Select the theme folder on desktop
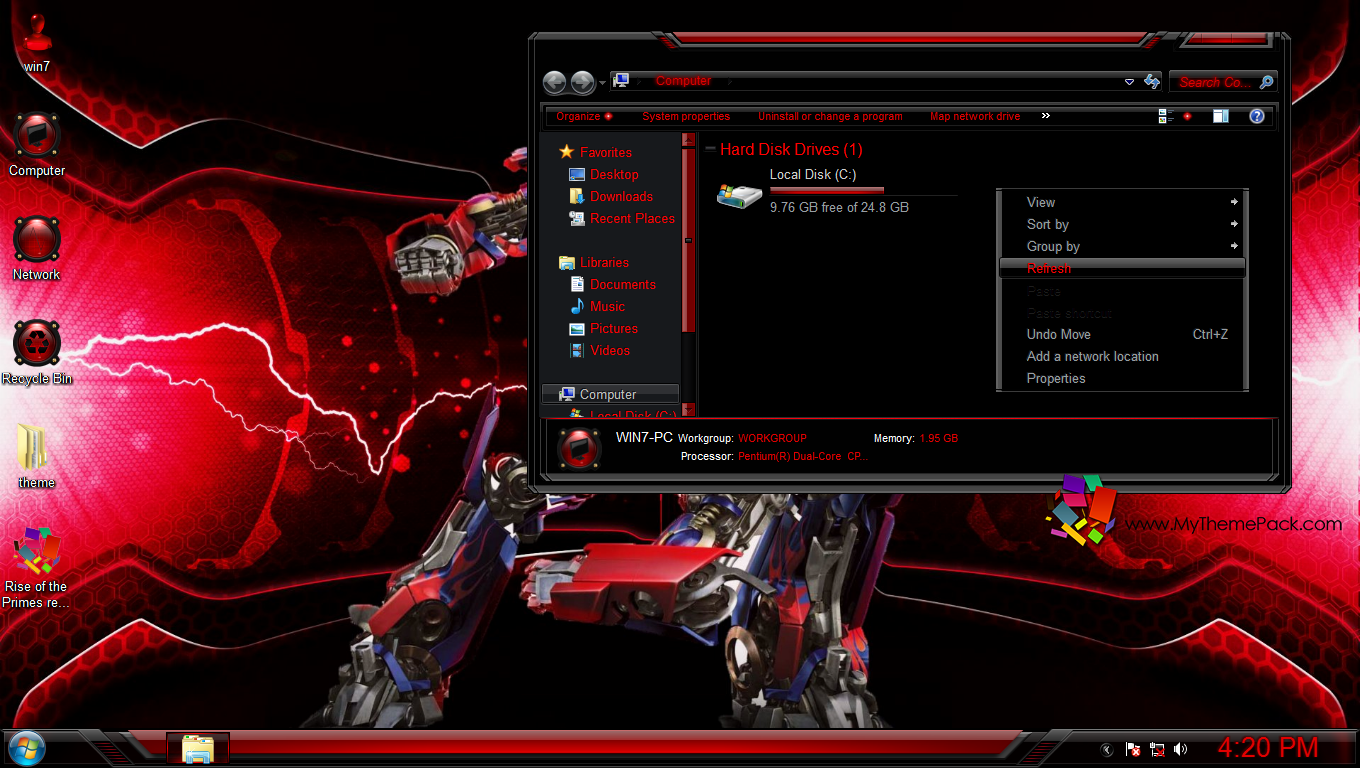Screen dimensions: 1360x768 click(37, 456)
